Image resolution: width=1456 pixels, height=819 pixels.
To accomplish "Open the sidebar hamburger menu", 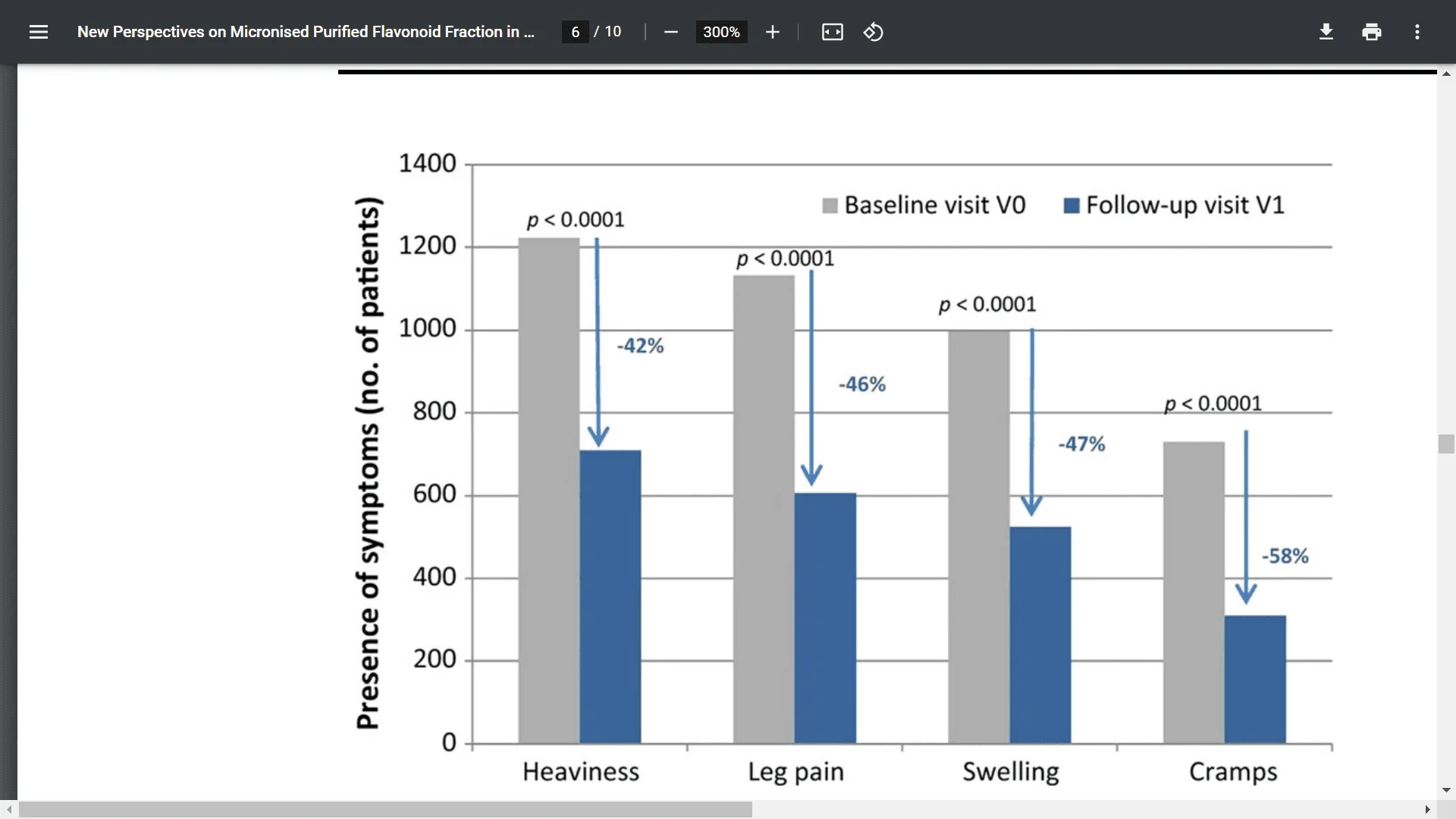I will (x=39, y=32).
